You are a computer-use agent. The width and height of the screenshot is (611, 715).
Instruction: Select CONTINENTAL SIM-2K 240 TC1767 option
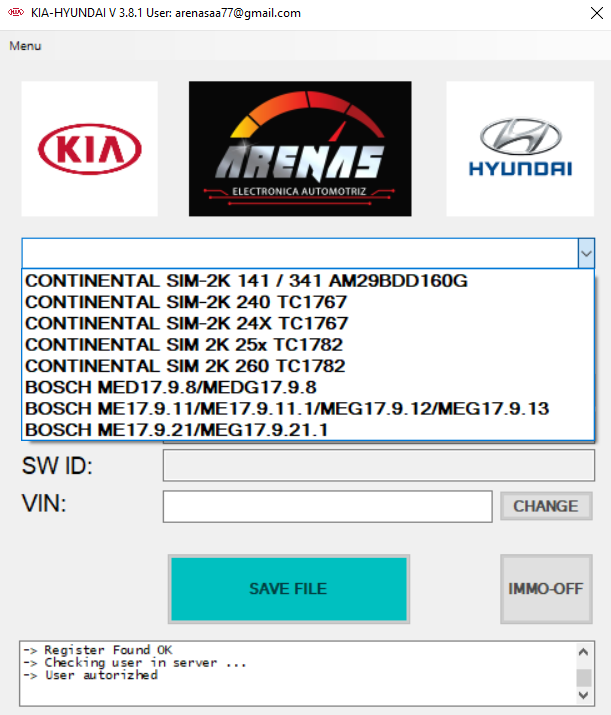(x=186, y=302)
